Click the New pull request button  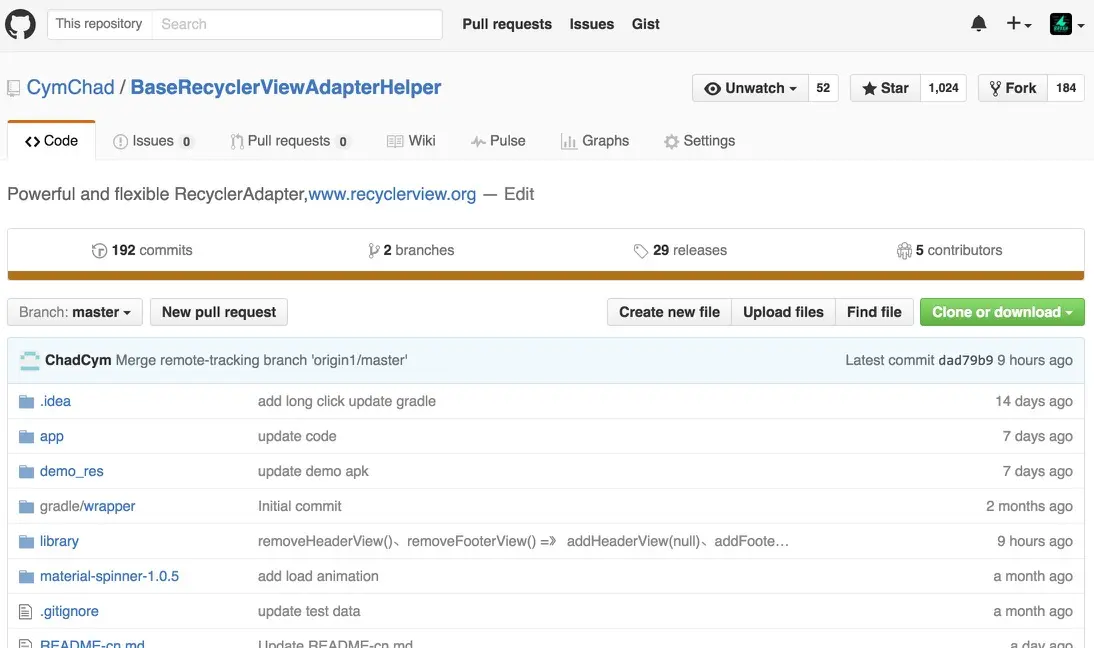[219, 312]
